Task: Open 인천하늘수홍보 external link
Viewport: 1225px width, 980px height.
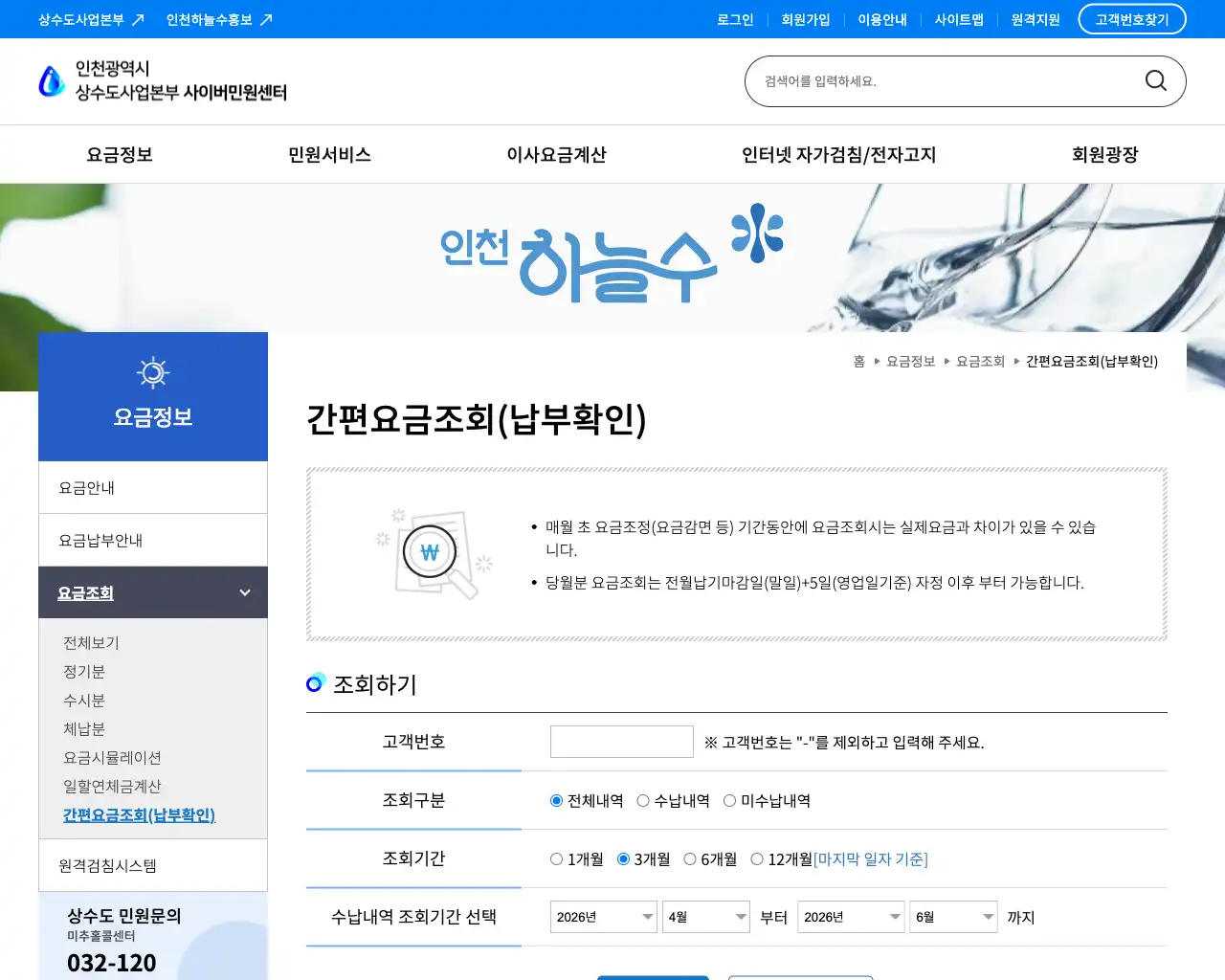Action: click(219, 19)
